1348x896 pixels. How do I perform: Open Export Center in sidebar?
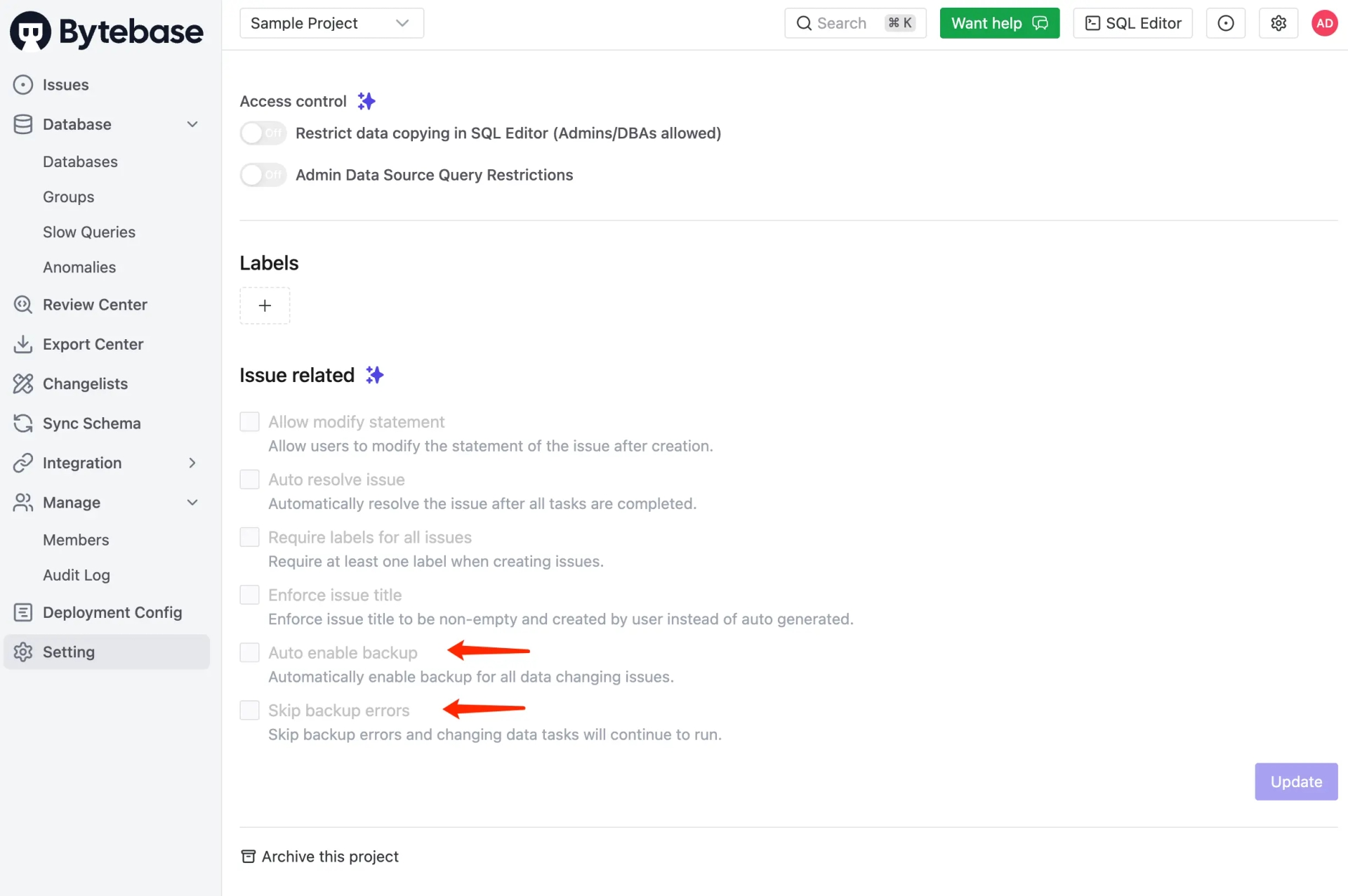(93, 344)
